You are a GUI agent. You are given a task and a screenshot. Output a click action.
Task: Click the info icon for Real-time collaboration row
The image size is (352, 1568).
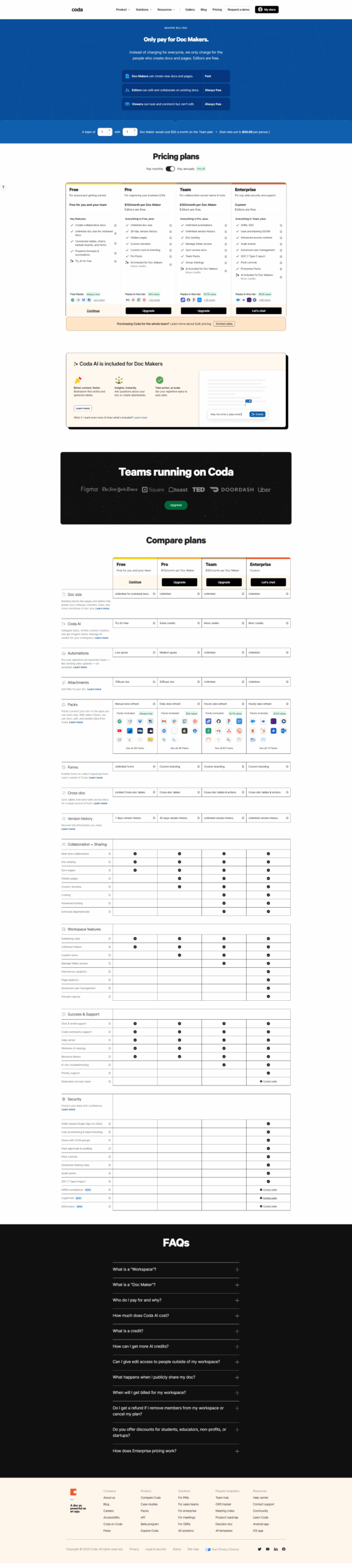[x=110, y=854]
